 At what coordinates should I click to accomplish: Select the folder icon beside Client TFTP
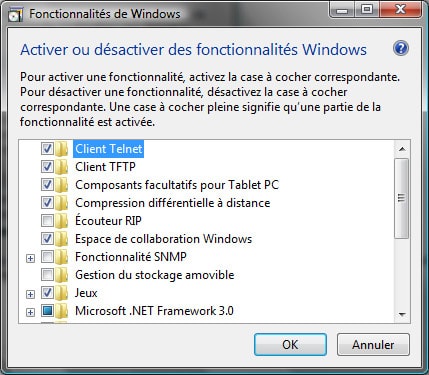(61, 167)
